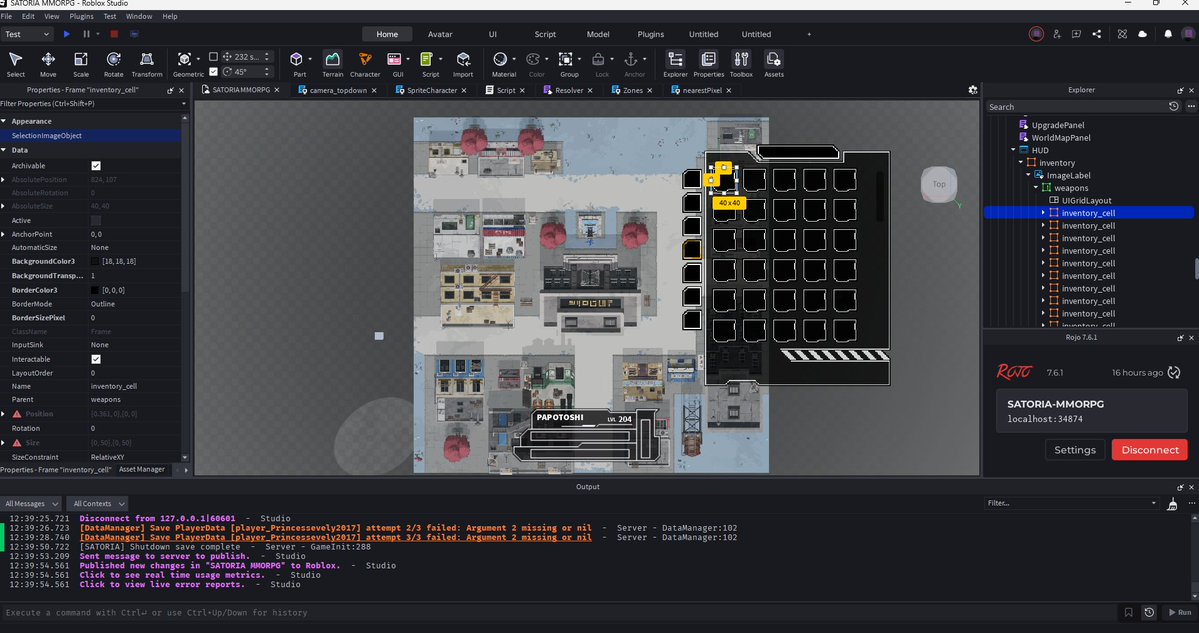The image size is (1199, 633).
Task: Activate the Rotate tool
Action: tap(113, 64)
